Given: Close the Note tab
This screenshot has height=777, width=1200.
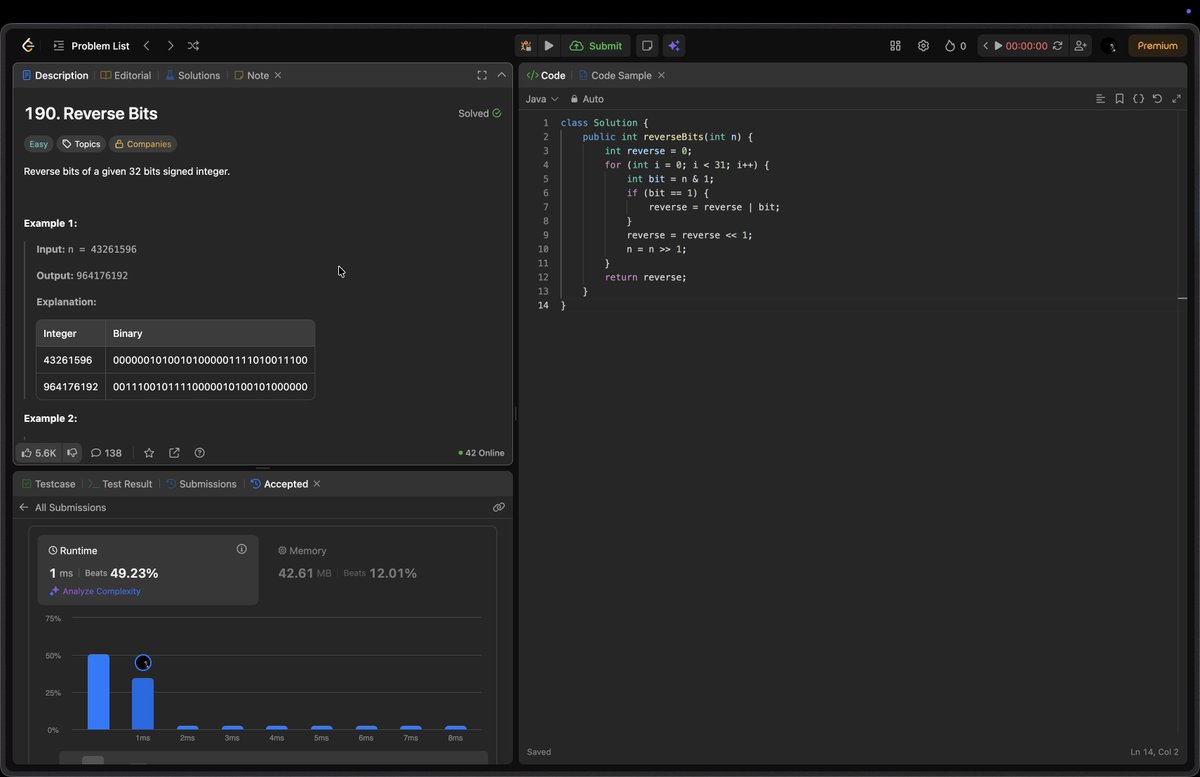Looking at the screenshot, I should (278, 75).
